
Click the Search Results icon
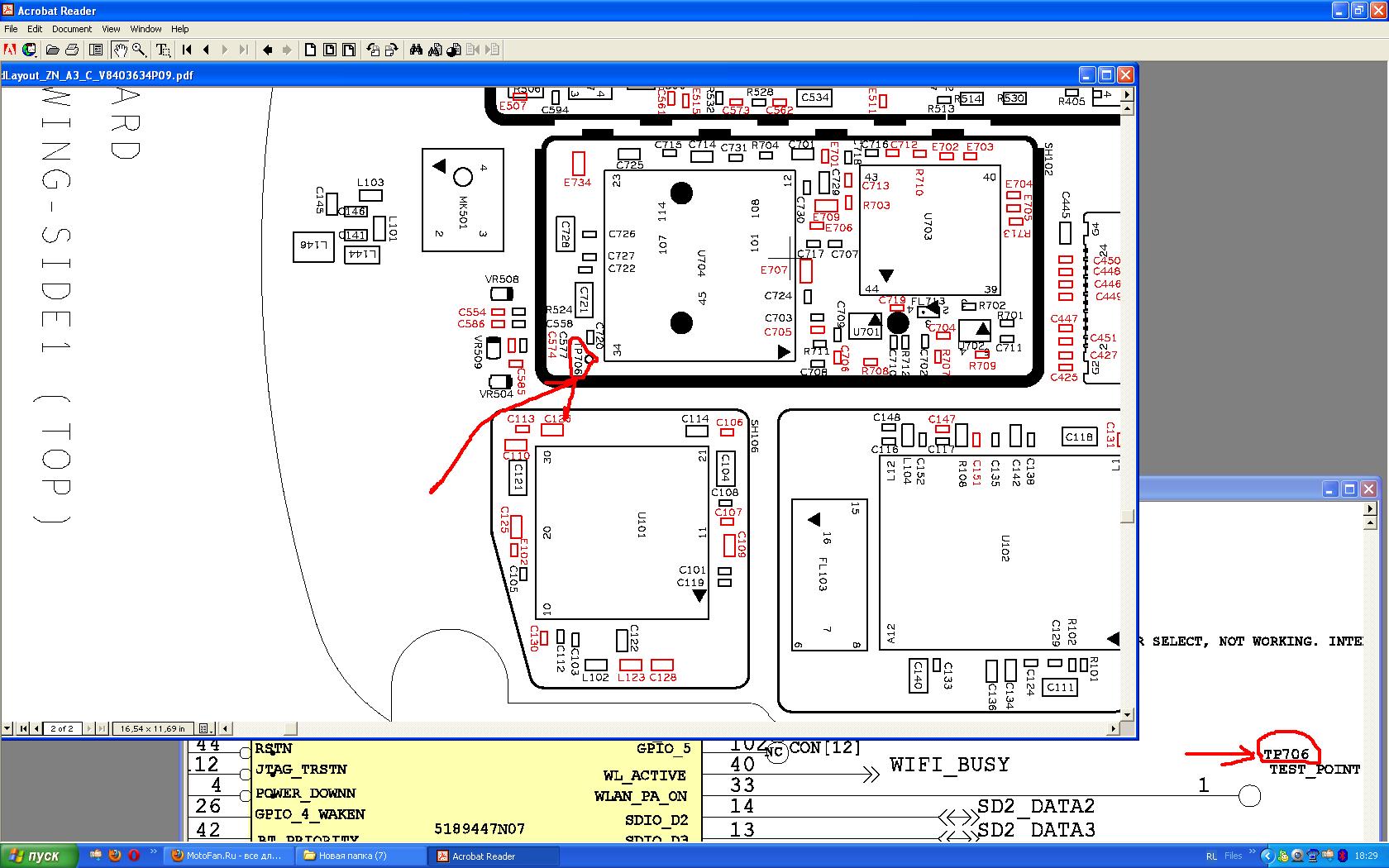coord(454,50)
